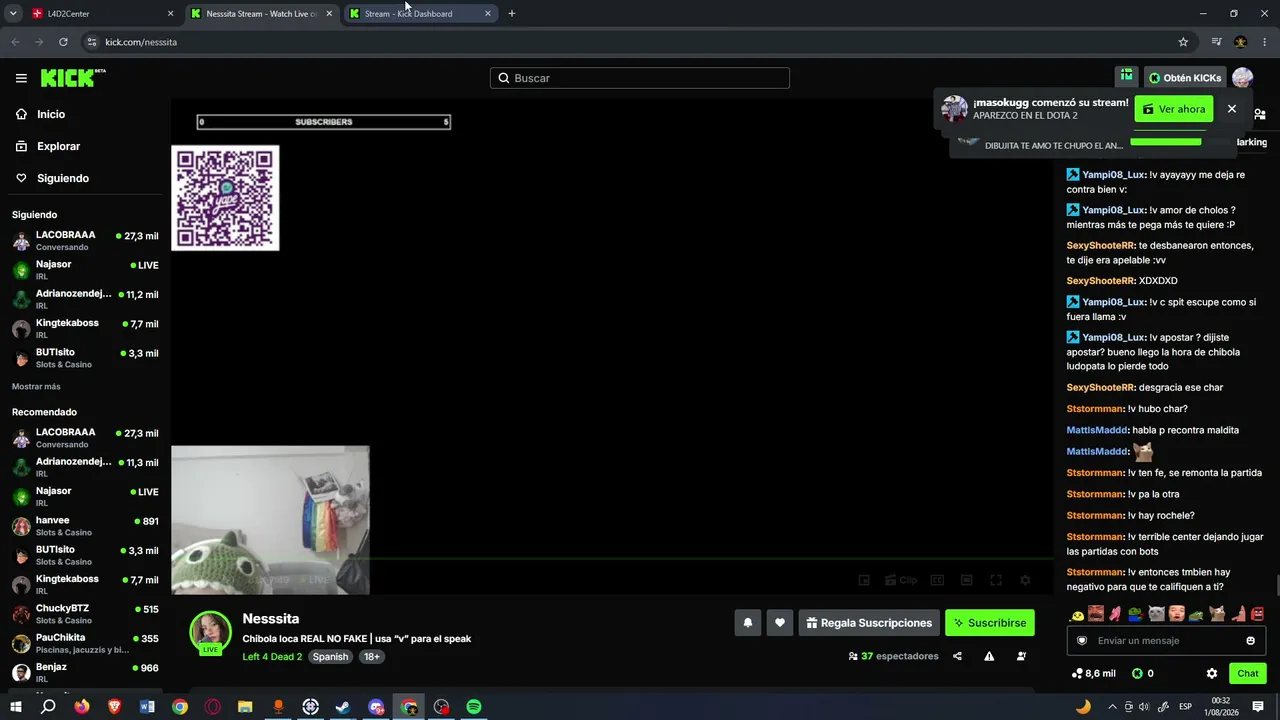The width and height of the screenshot is (1280, 720).
Task: Open Steam from the taskbar
Action: click(343, 707)
